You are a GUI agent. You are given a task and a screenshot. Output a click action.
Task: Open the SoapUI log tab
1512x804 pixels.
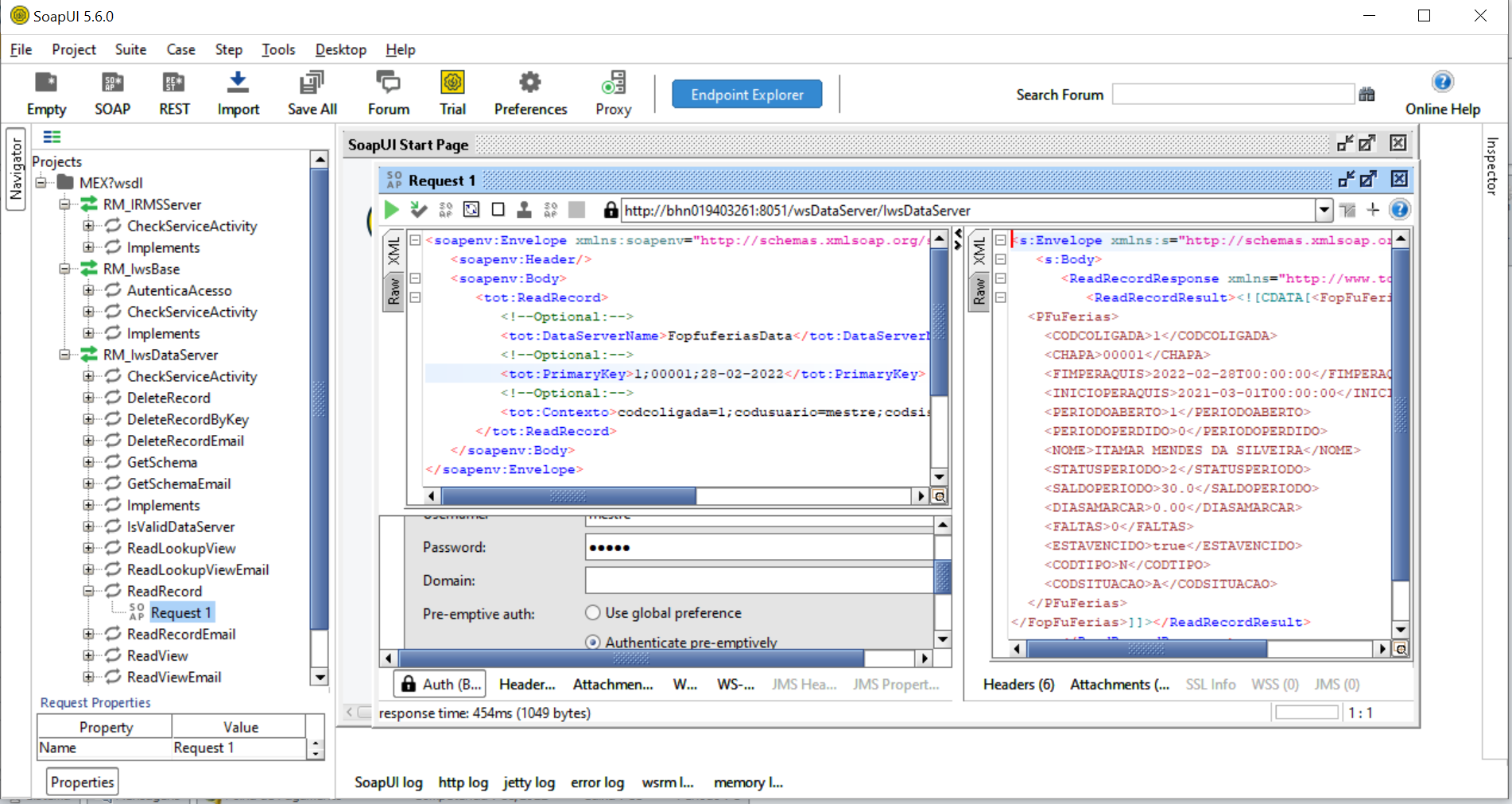point(389,783)
